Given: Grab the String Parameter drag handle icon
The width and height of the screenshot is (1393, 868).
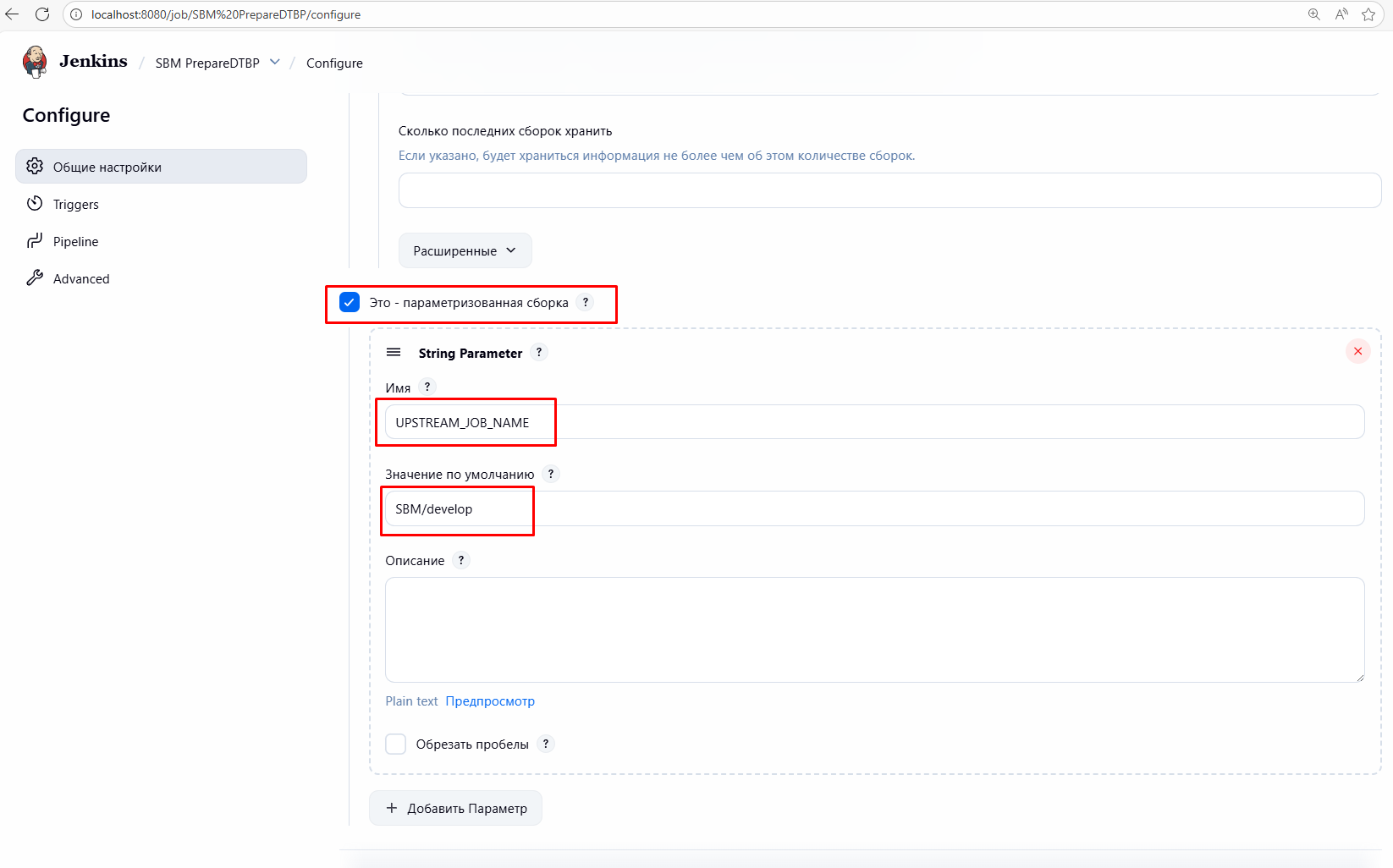Looking at the screenshot, I should [394, 352].
